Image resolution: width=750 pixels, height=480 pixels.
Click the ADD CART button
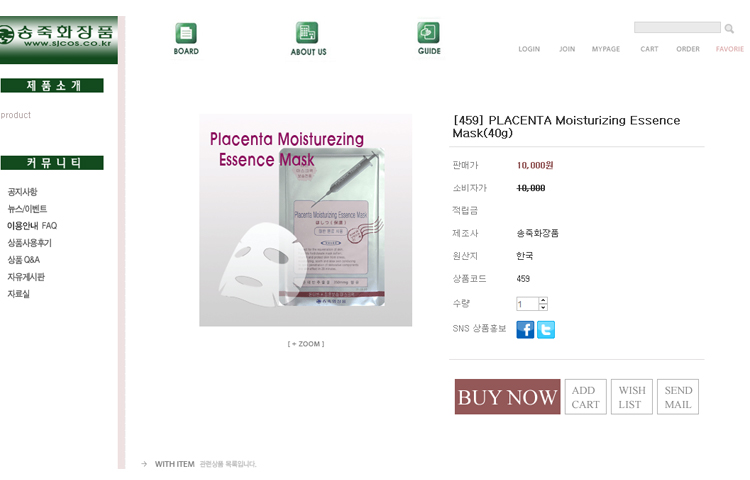pyautogui.click(x=585, y=397)
